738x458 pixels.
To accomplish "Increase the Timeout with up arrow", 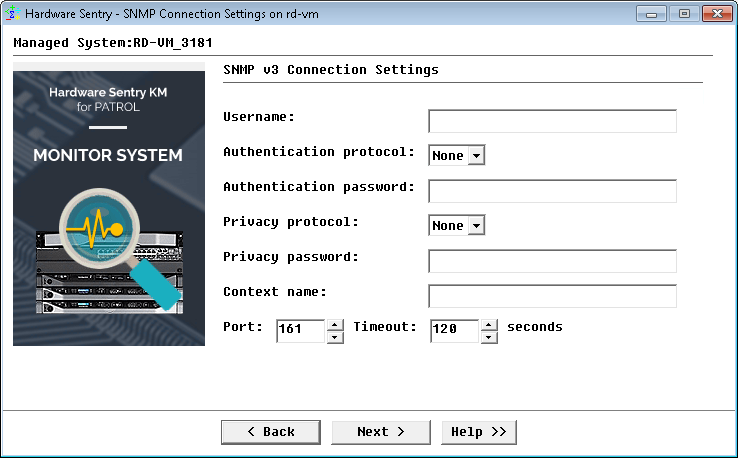I will 489,325.
